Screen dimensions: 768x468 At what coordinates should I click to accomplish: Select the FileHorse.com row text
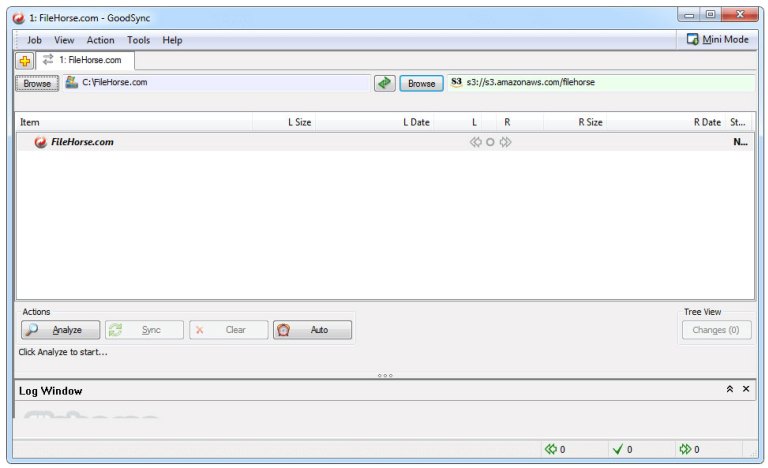(82, 142)
